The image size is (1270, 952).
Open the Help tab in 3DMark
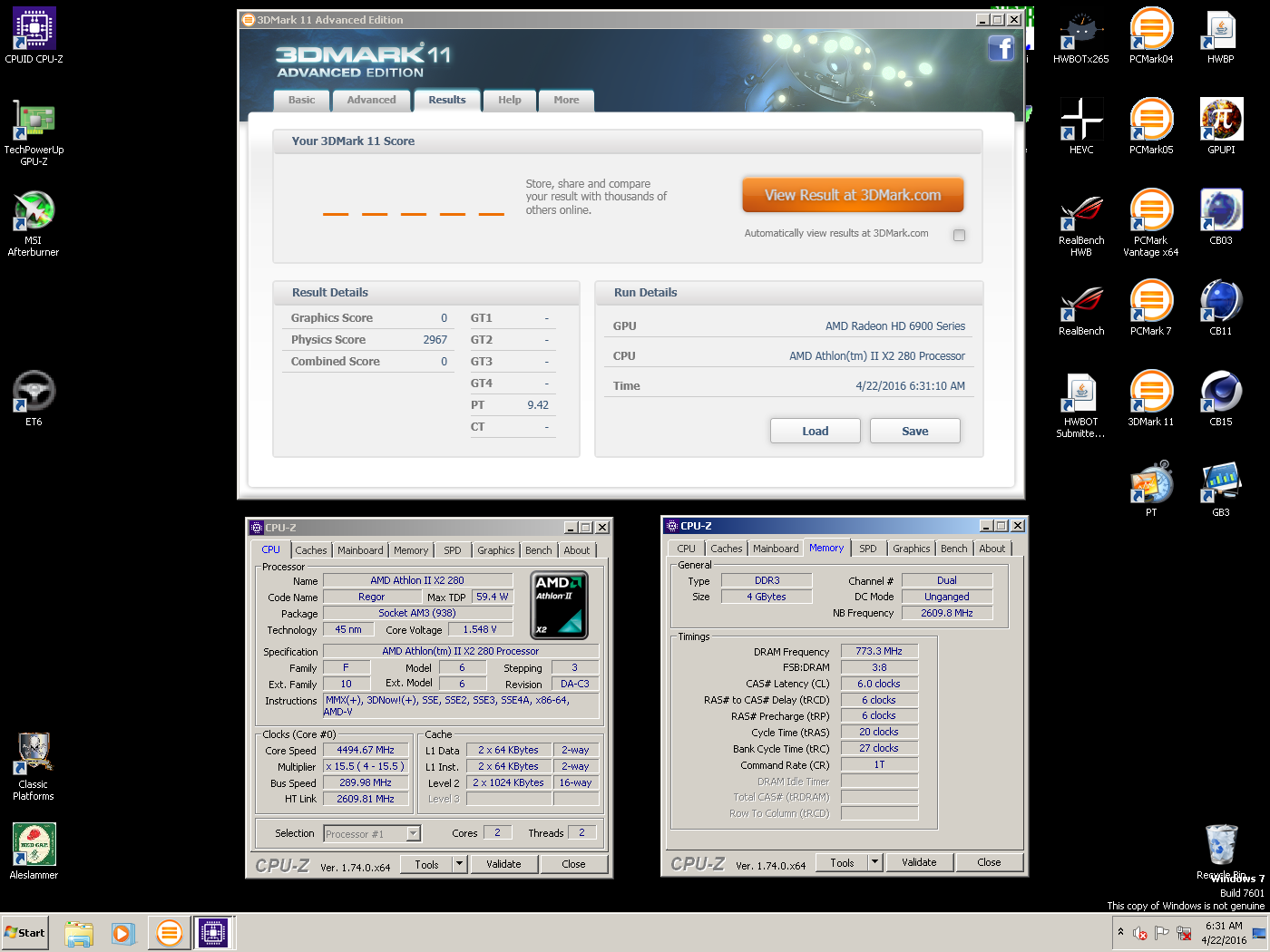point(510,100)
